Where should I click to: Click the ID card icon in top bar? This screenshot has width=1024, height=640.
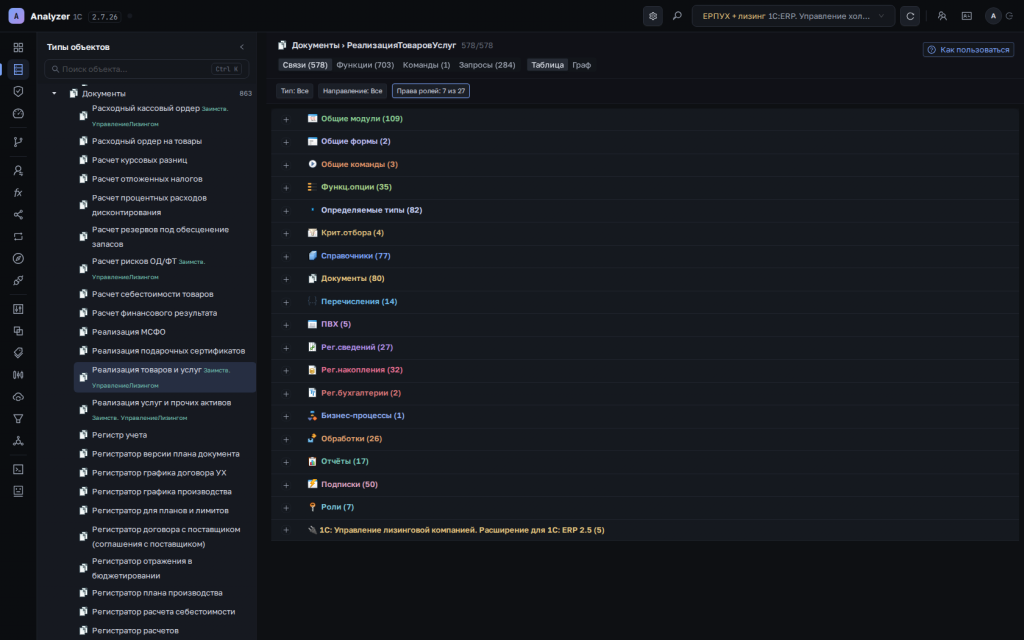click(x=967, y=16)
